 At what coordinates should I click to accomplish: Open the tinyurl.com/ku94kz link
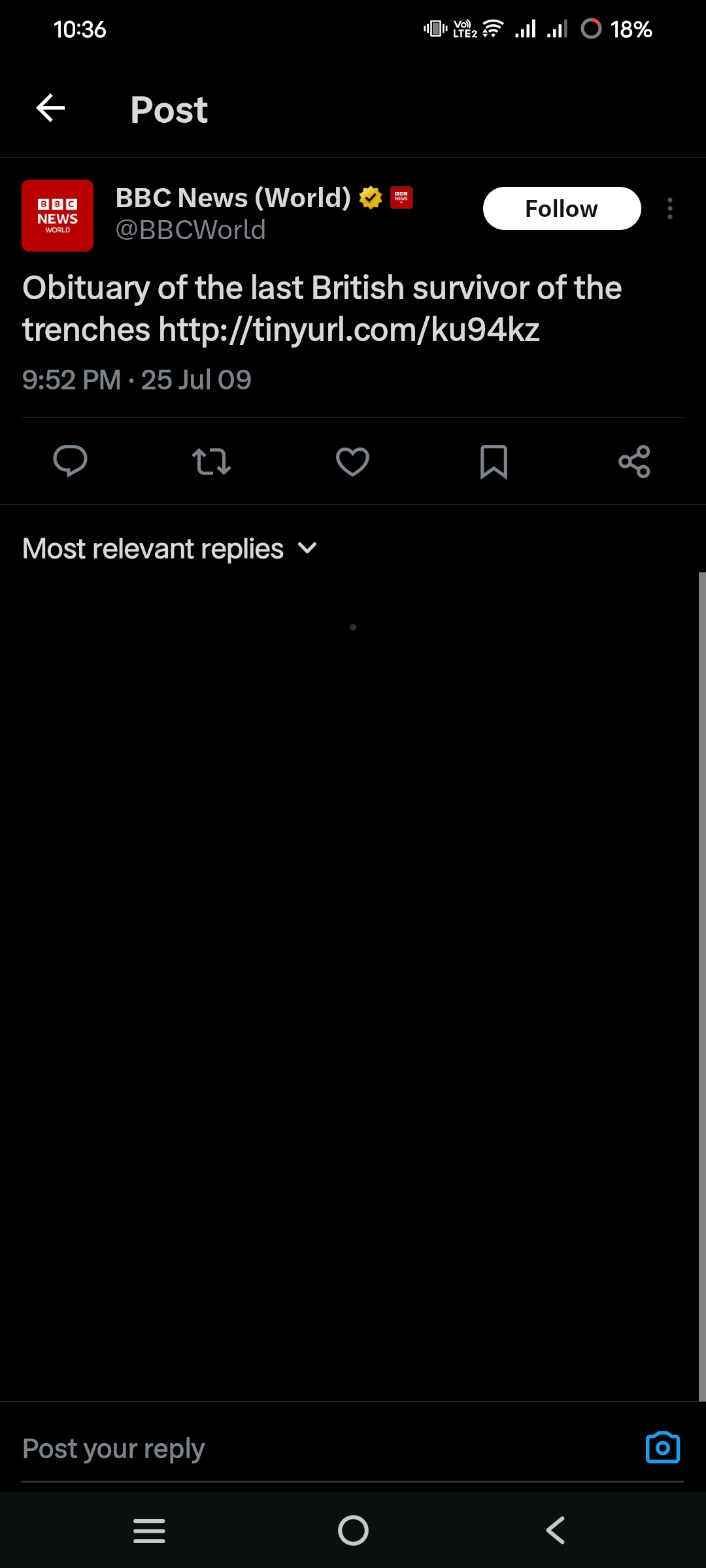349,329
